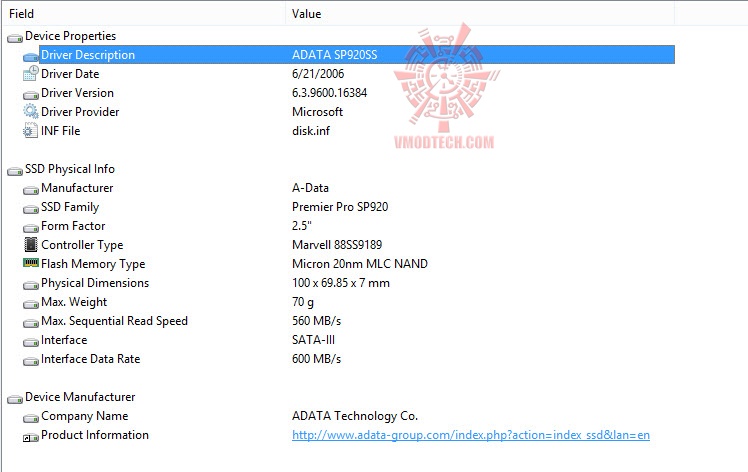Click the SATA-III interface value

(313, 340)
